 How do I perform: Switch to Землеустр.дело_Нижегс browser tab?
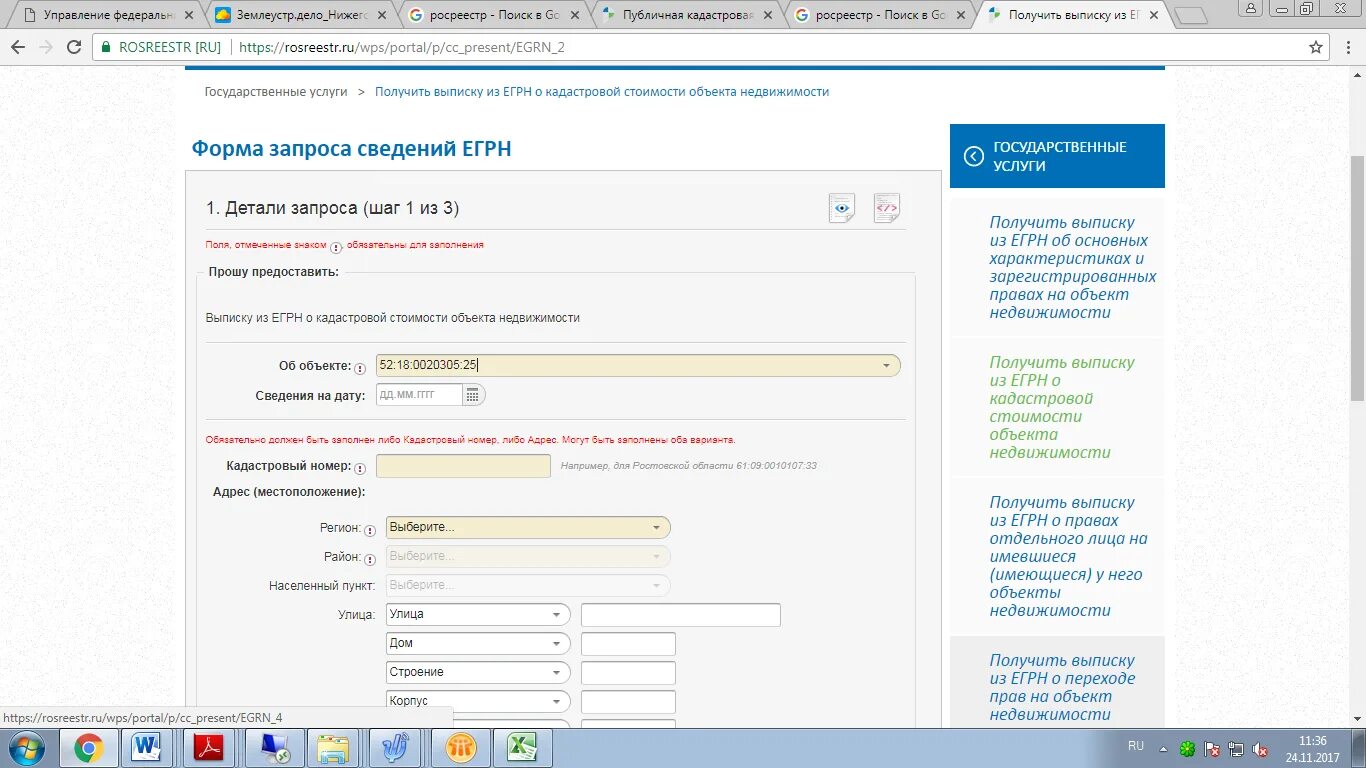coord(300,15)
